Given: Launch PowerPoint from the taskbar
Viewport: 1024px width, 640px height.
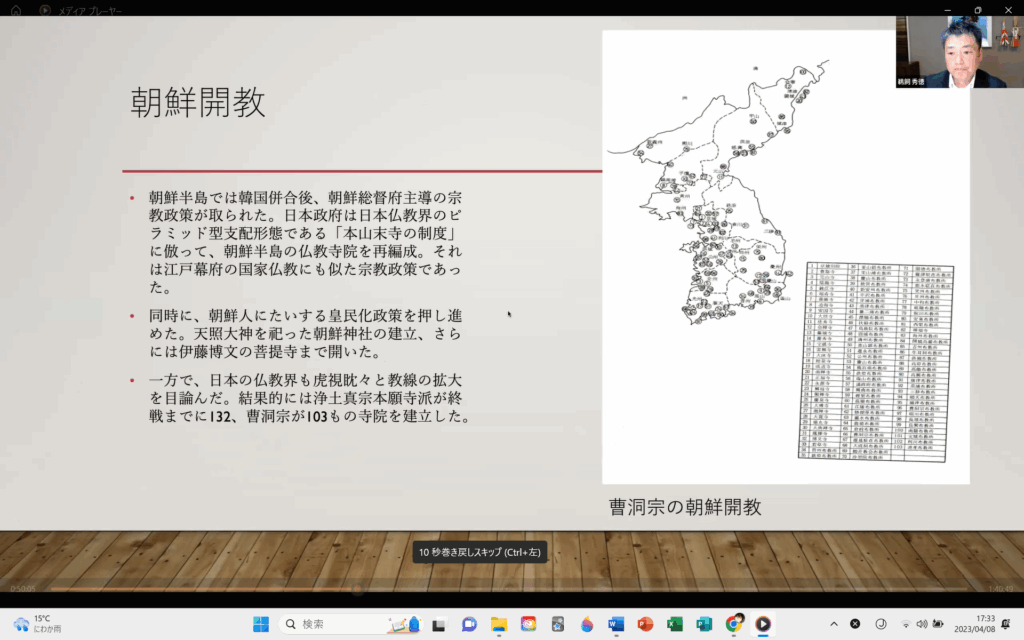Looking at the screenshot, I should 645,624.
